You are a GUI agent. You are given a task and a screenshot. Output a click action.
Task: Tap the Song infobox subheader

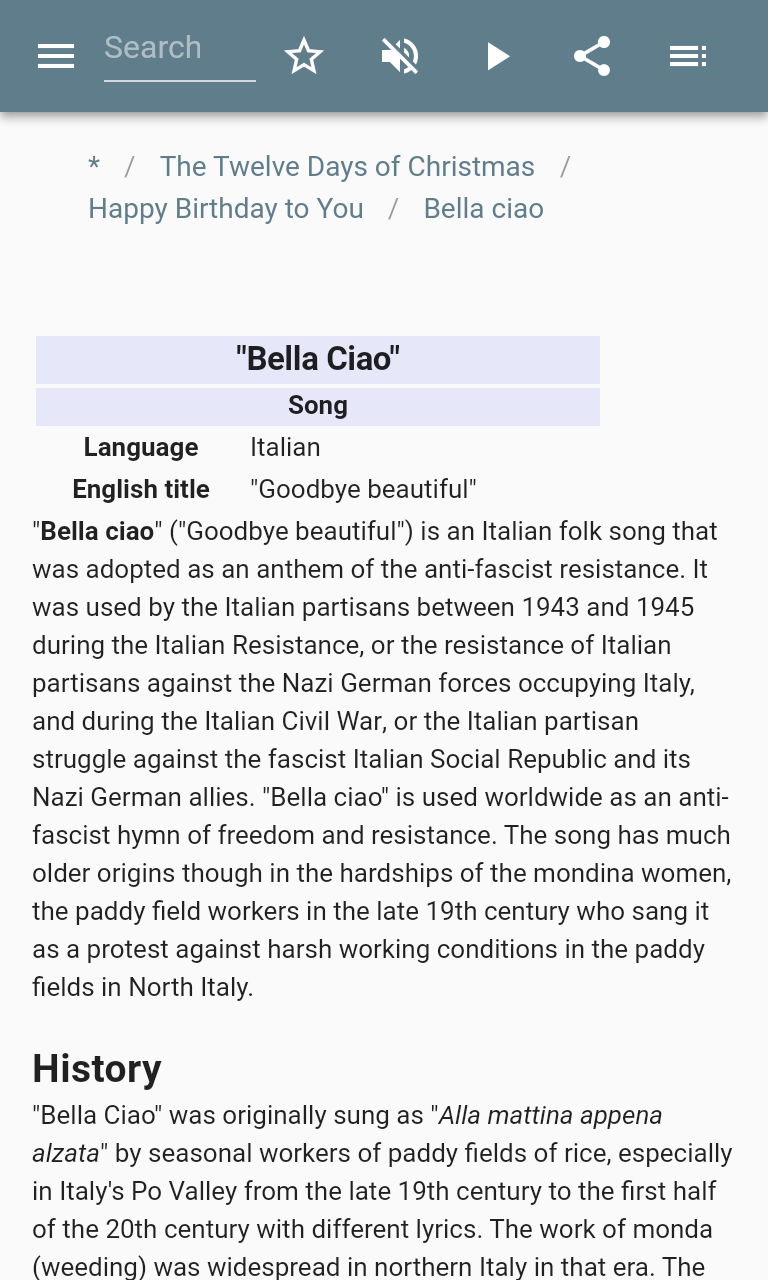coord(318,405)
